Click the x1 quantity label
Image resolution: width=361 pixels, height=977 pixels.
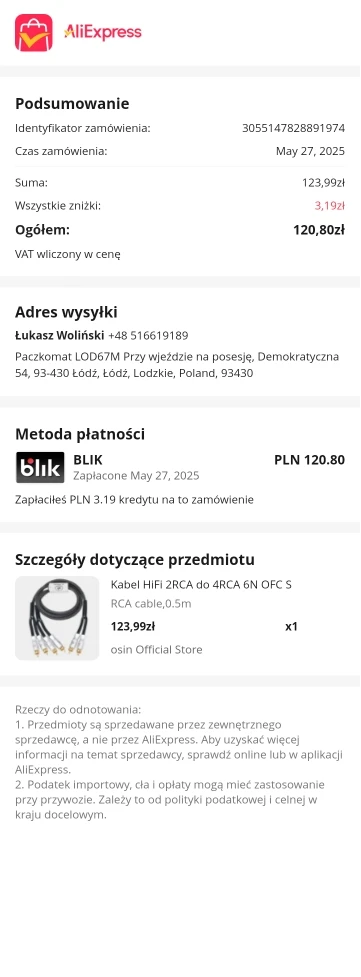(x=291, y=626)
